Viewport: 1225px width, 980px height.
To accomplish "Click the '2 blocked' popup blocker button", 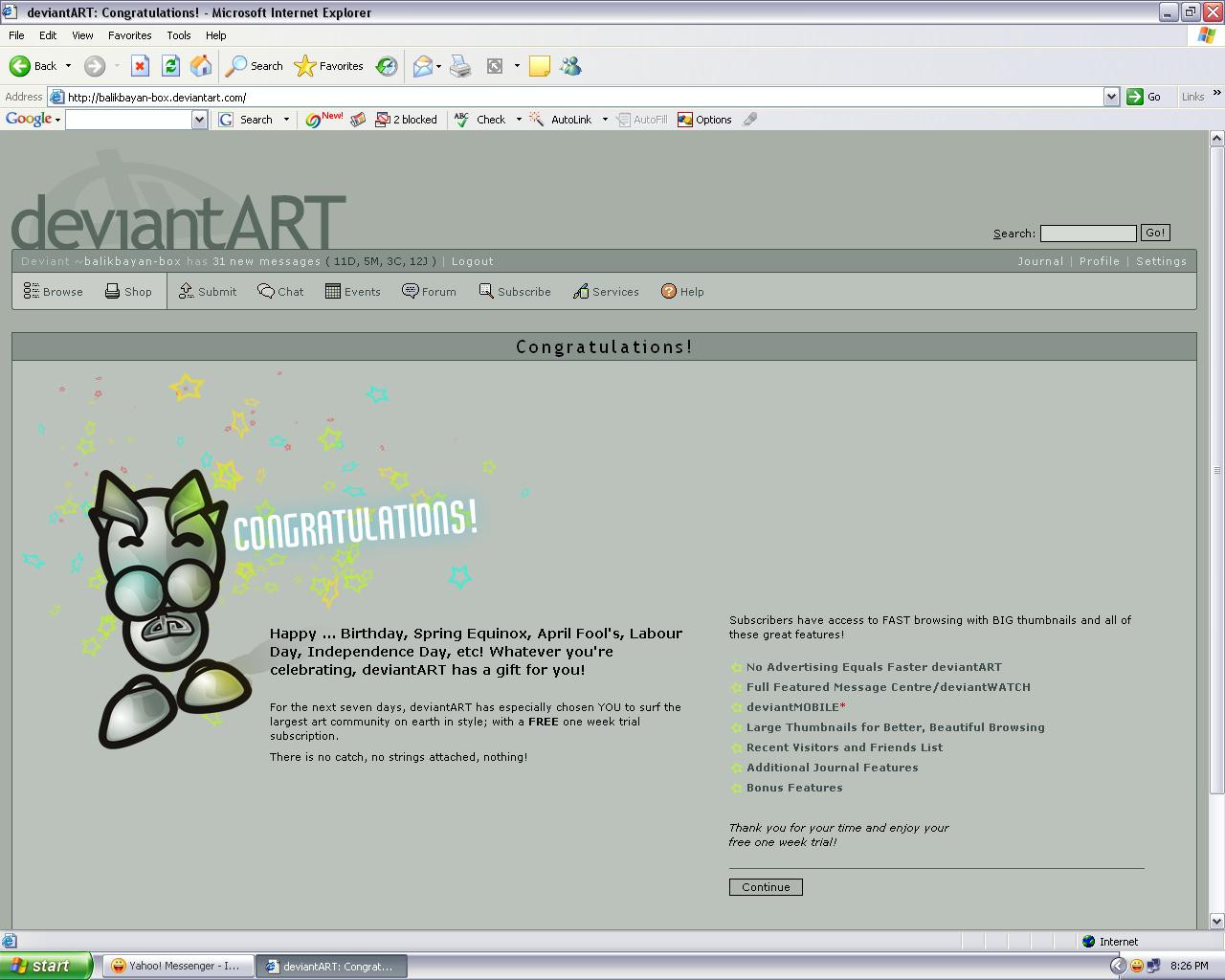I will 406,120.
